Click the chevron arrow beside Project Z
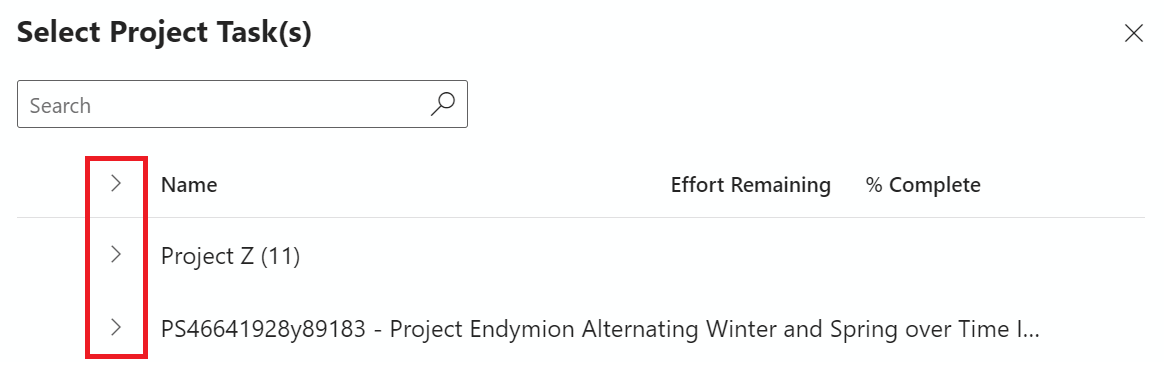1164x381 pixels. [x=116, y=255]
